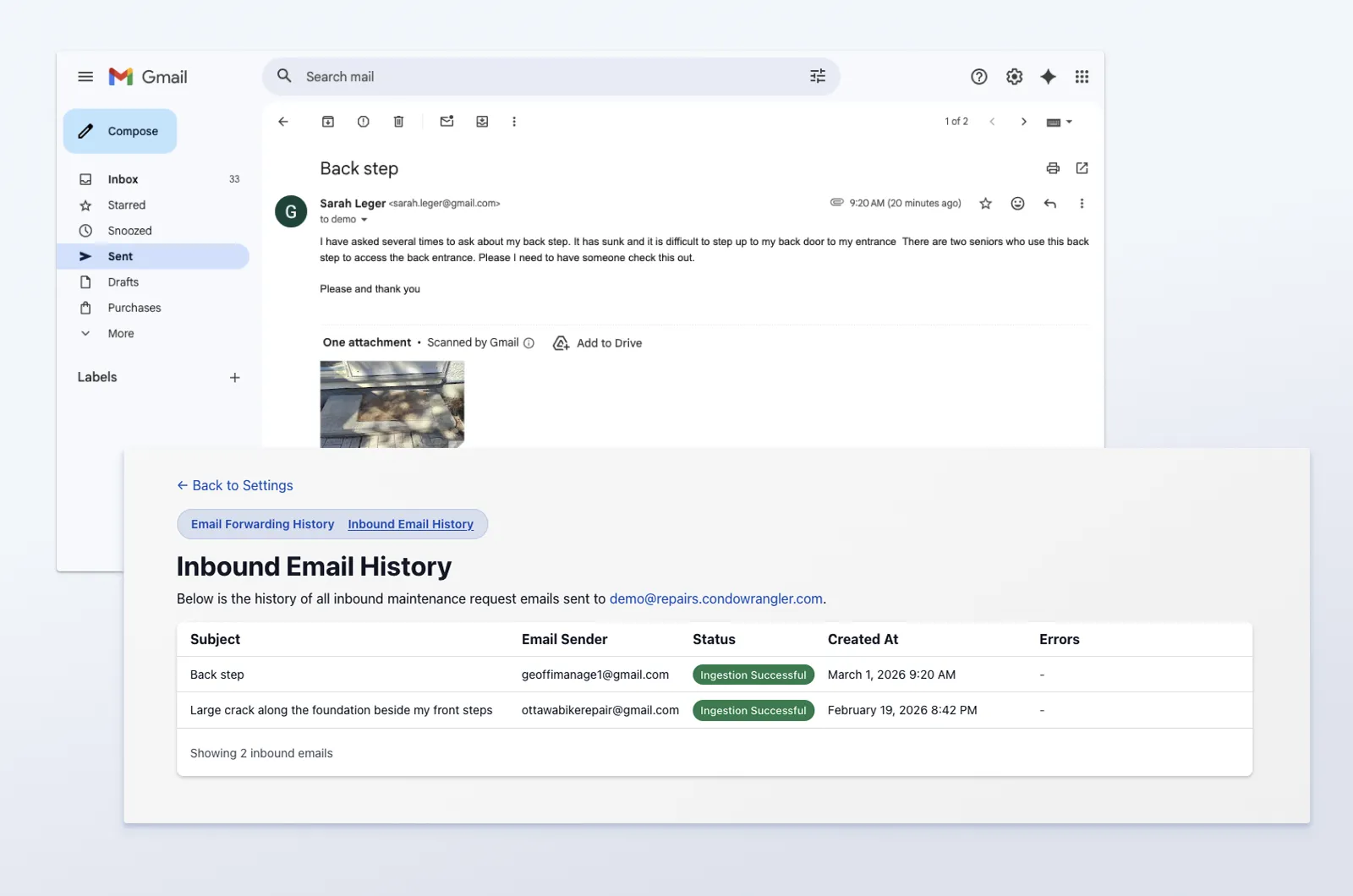
Task: Click Back to Settings link
Action: pos(235,485)
